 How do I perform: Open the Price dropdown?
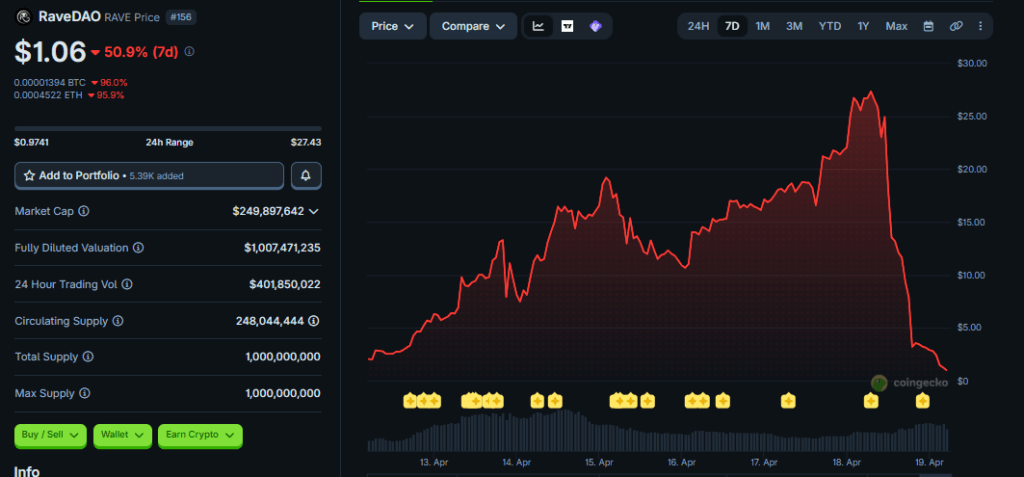click(392, 26)
